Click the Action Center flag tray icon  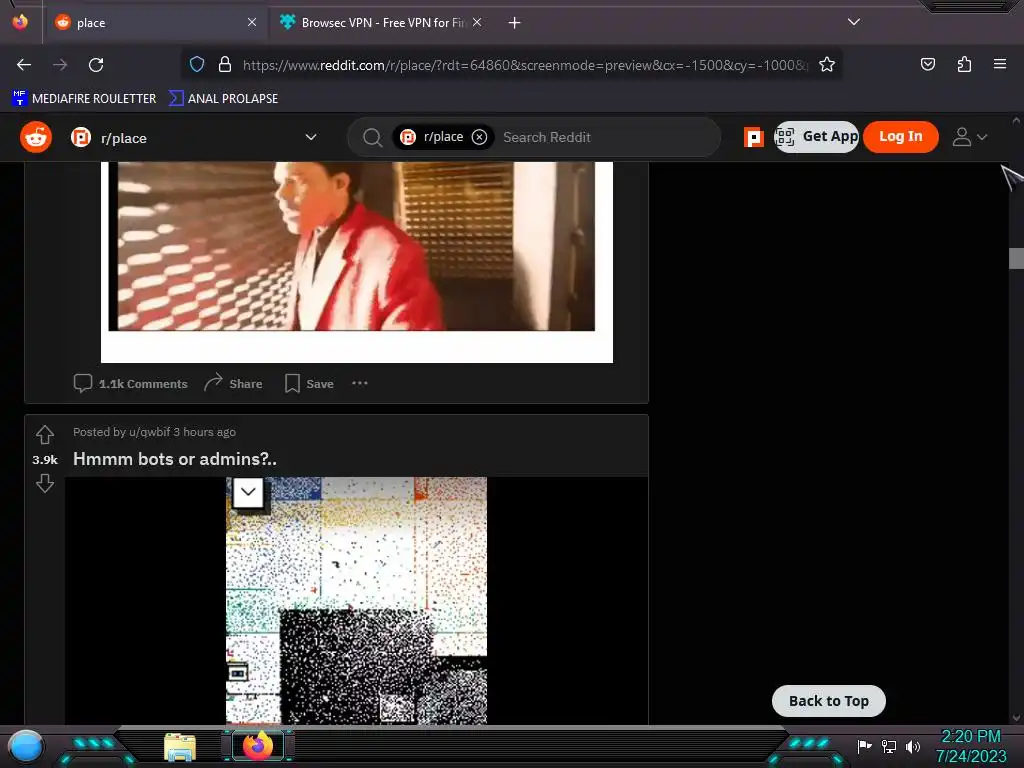click(x=864, y=746)
